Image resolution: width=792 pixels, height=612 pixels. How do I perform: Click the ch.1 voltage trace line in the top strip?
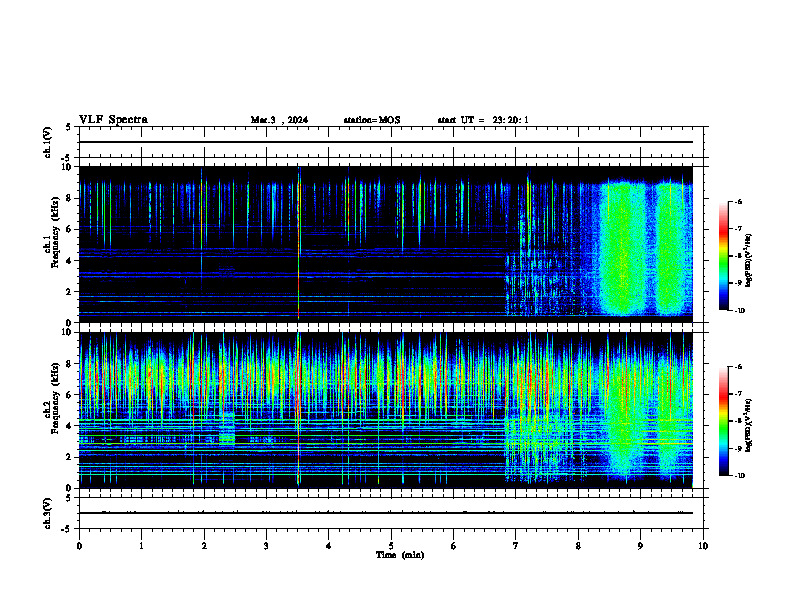coord(386,142)
